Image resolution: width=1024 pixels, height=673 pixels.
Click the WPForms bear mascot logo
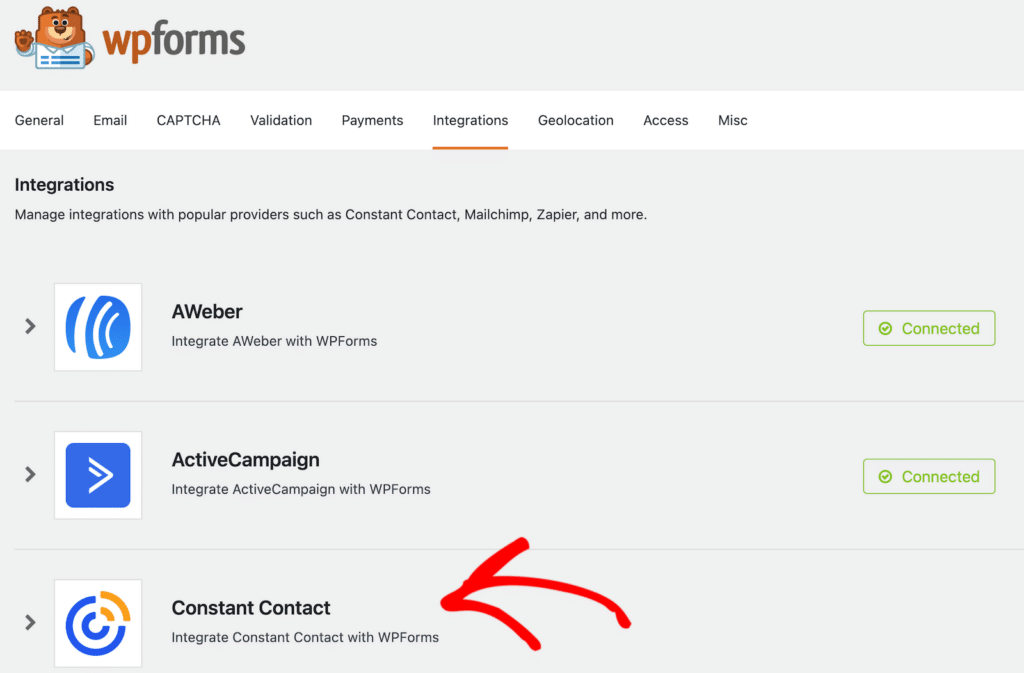pyautogui.click(x=54, y=39)
